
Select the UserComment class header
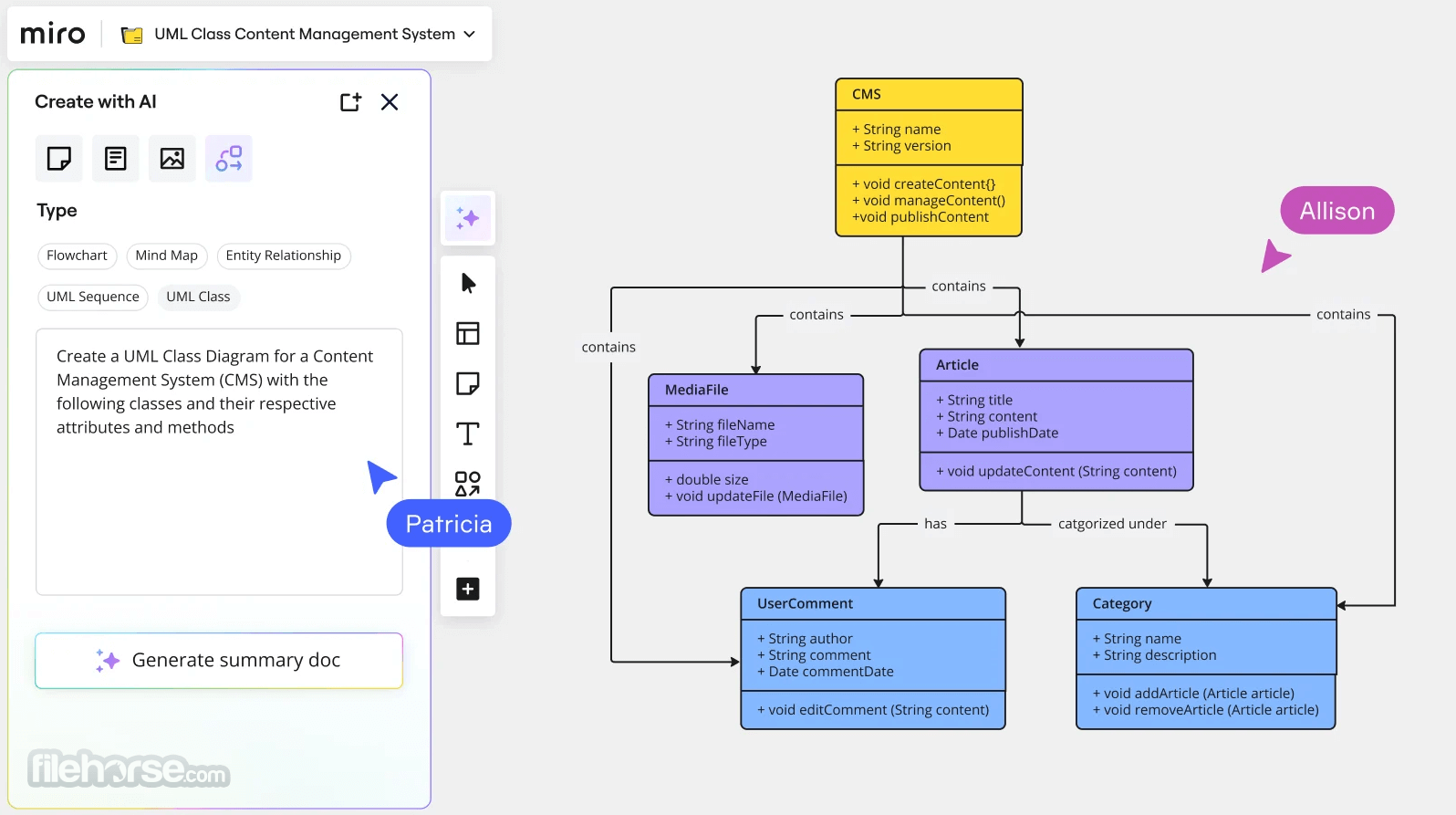(873, 603)
